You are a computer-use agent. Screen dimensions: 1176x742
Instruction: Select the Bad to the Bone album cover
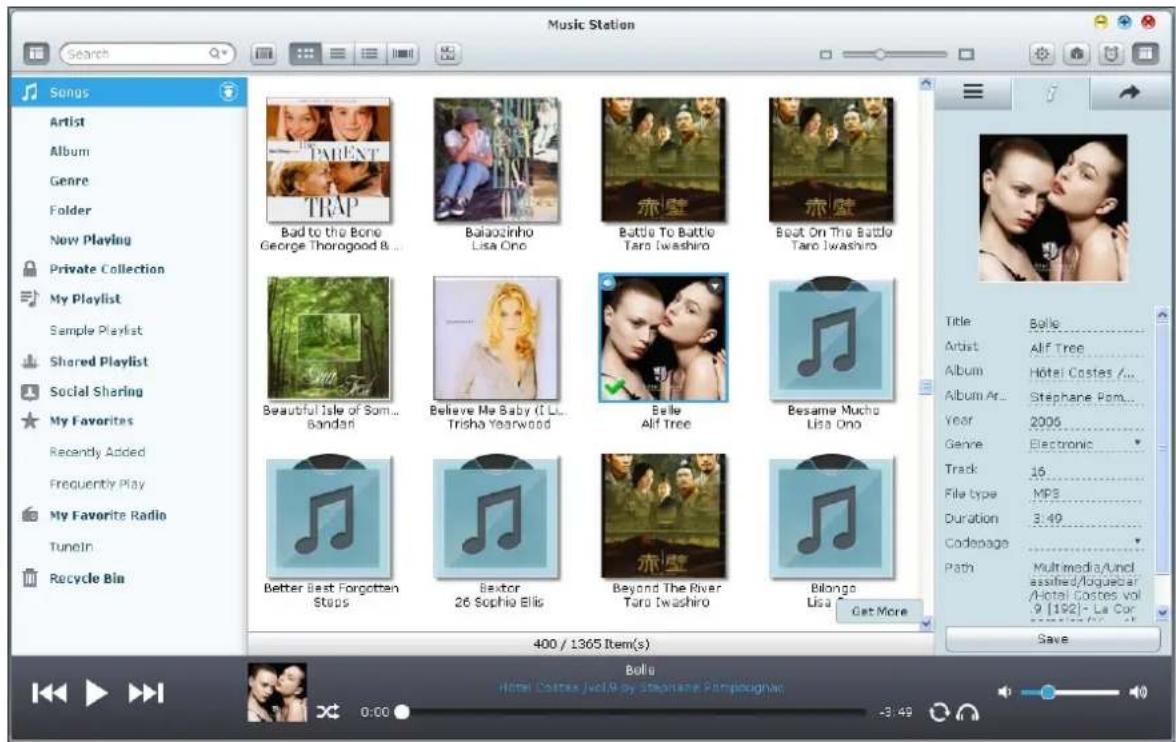tap(328, 160)
